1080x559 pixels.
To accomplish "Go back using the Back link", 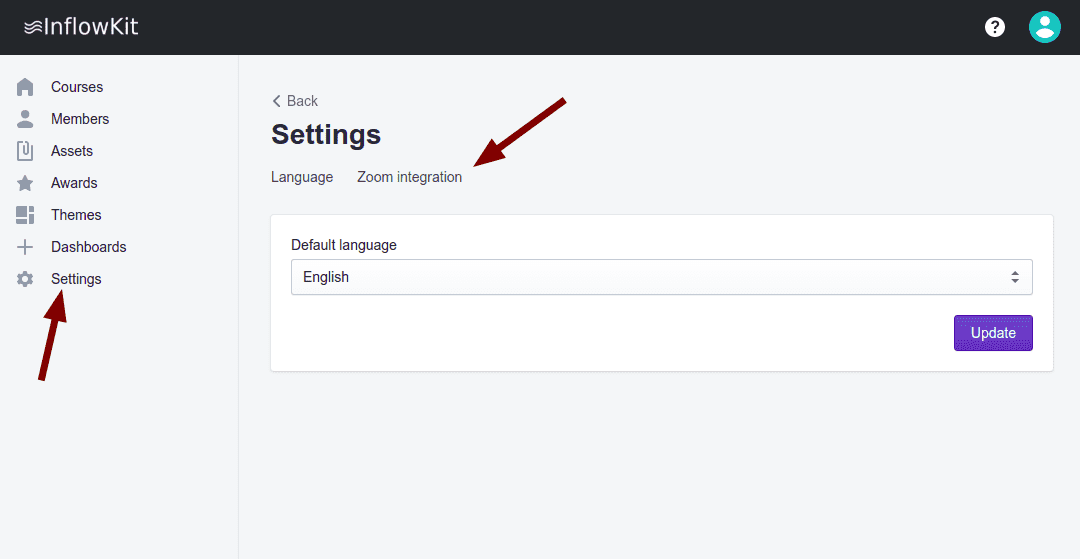I will [x=295, y=101].
